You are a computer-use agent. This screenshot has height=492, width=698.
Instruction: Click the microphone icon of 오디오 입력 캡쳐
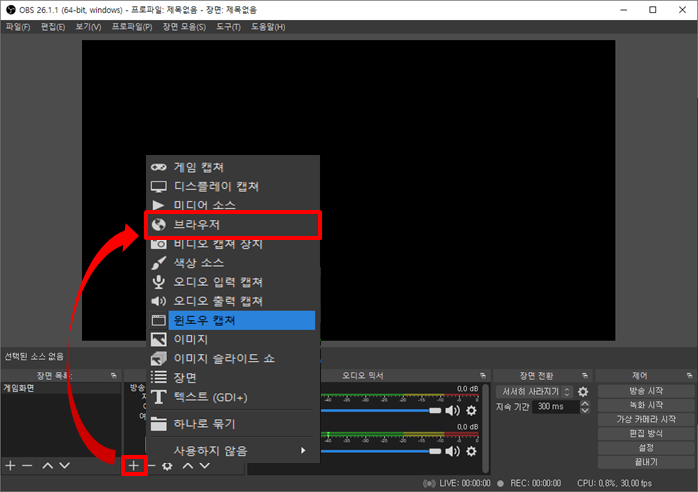(158, 282)
